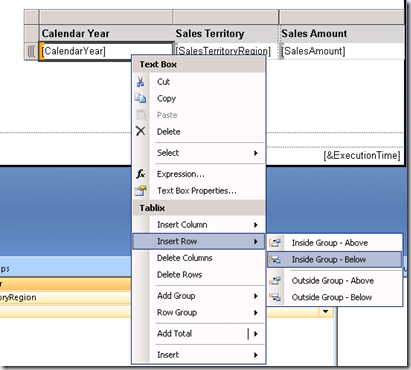Screen dimensions: 411x370
Task: Open the Expression... dialog entry
Action: coord(199,174)
